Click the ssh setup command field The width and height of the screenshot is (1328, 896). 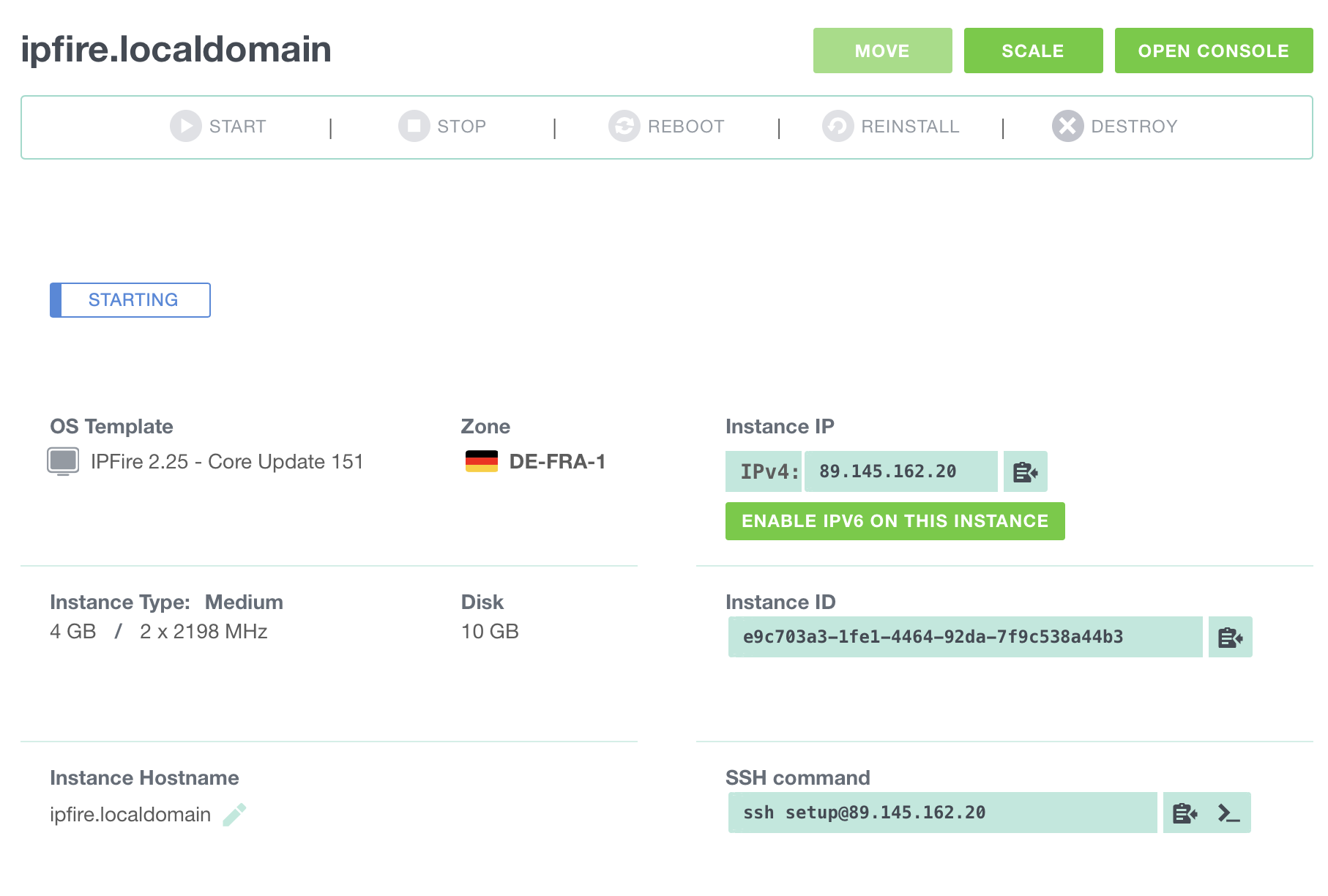[943, 813]
